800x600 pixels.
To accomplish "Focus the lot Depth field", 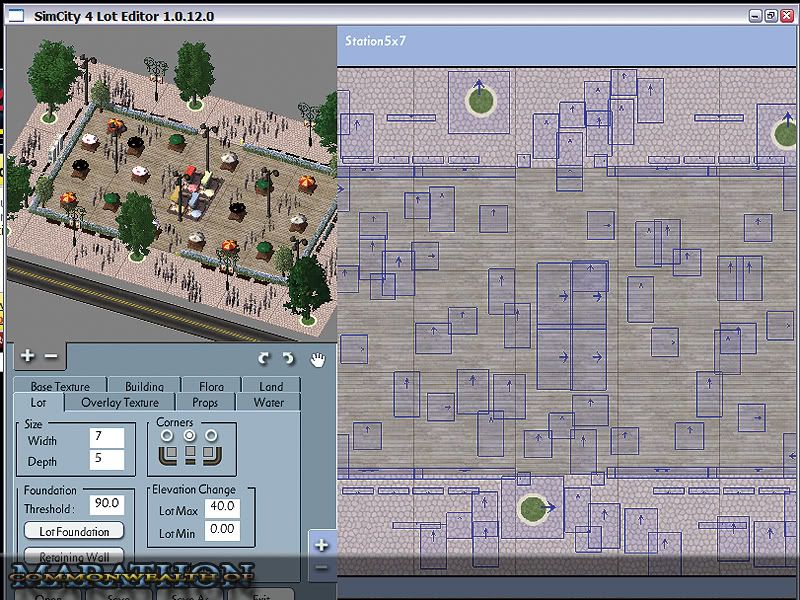I will pyautogui.click(x=107, y=459).
